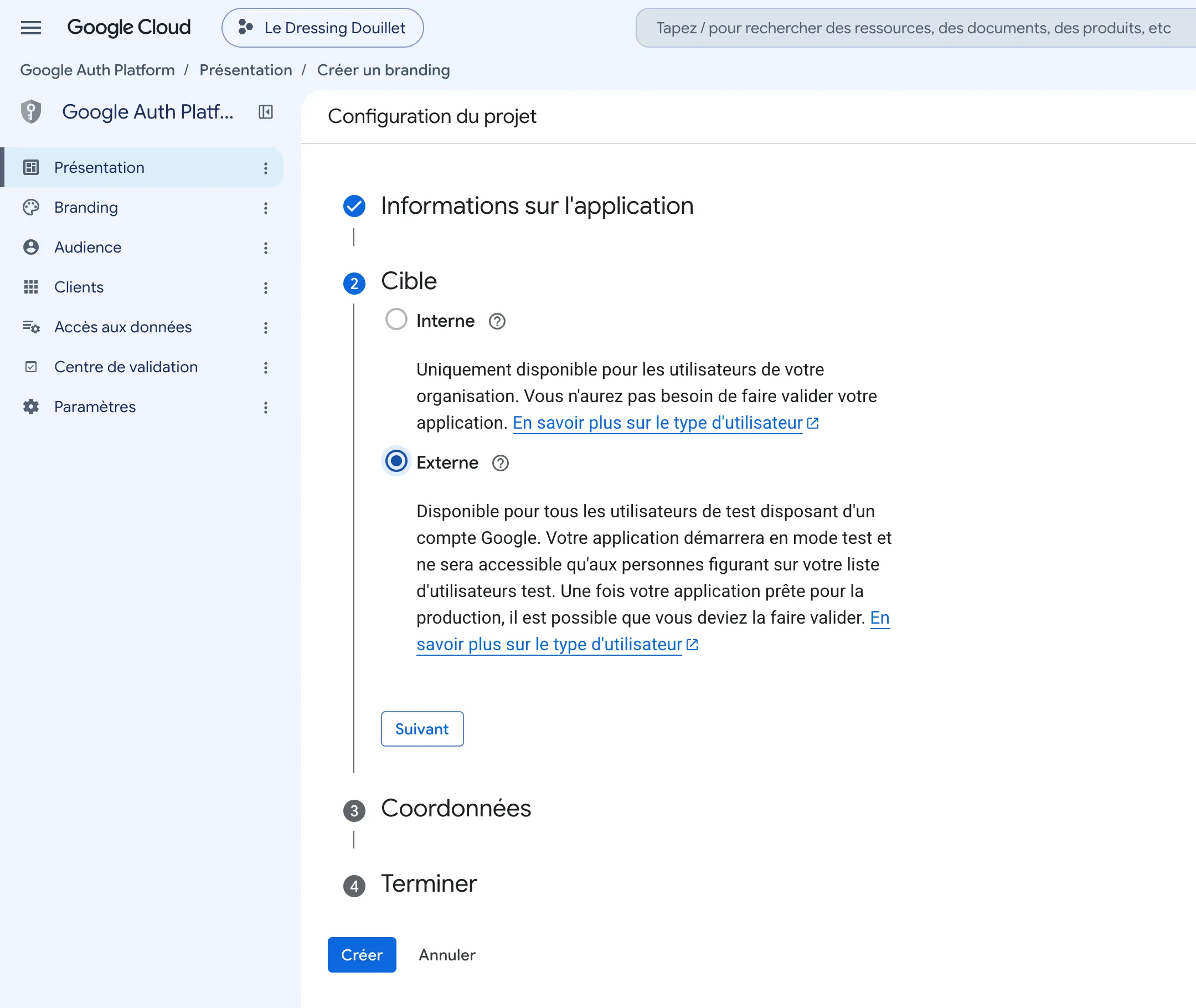1196x1008 pixels.
Task: Click the Accès aux données list-settings icon
Action: pos(31,327)
